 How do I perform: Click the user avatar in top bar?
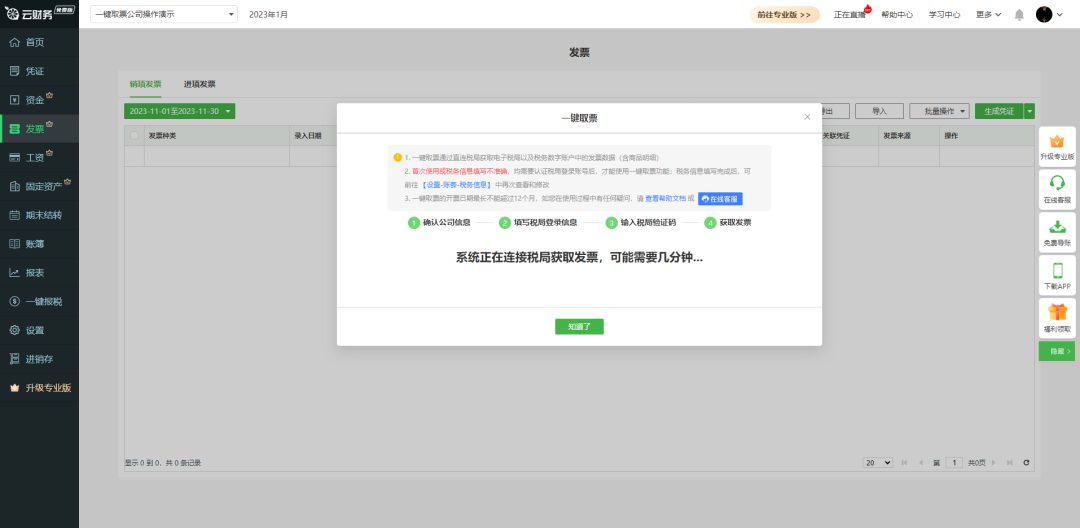(1044, 14)
